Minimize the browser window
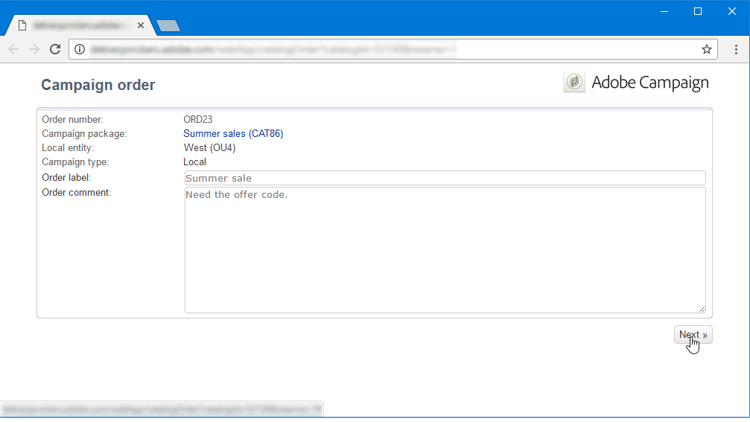Image resolution: width=750 pixels, height=422 pixels. click(664, 11)
